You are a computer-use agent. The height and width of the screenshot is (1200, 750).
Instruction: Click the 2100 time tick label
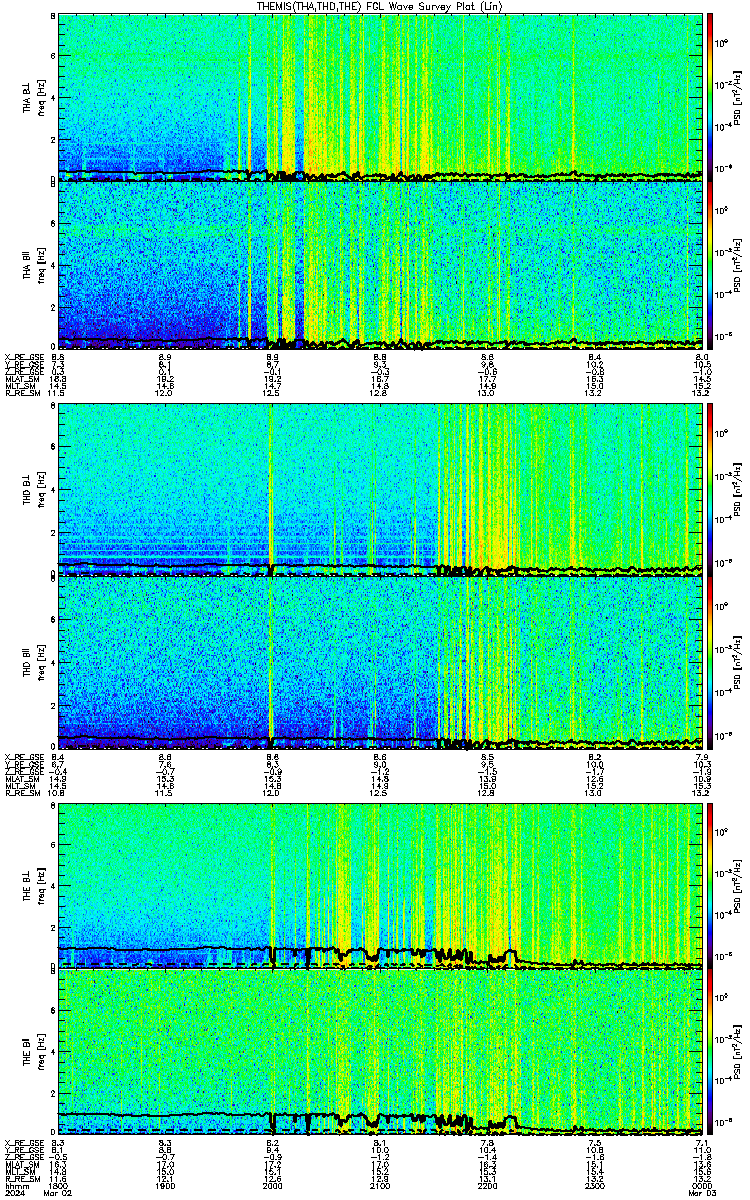380,1185
